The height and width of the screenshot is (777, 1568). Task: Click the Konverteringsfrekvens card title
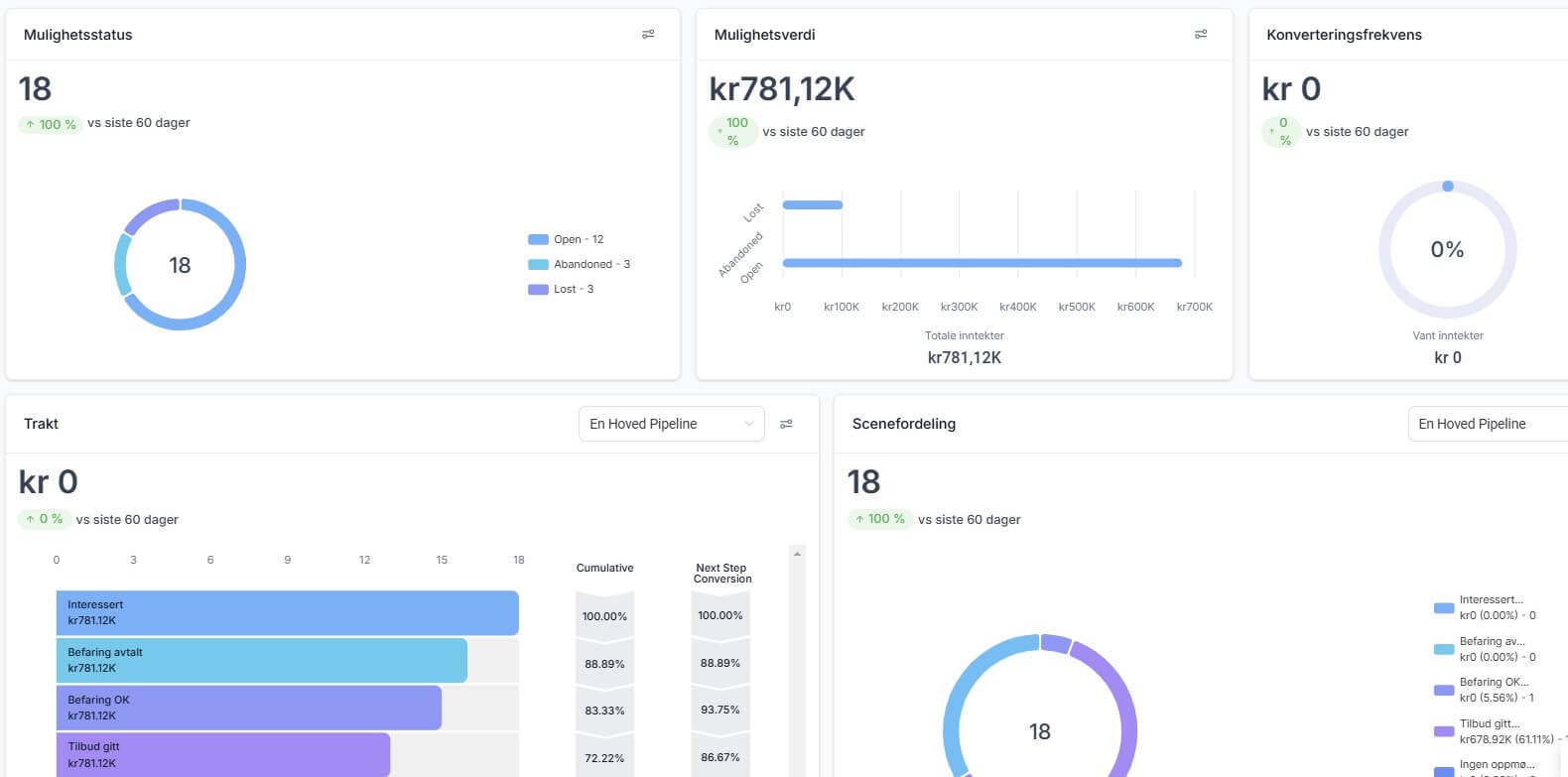tap(1344, 35)
